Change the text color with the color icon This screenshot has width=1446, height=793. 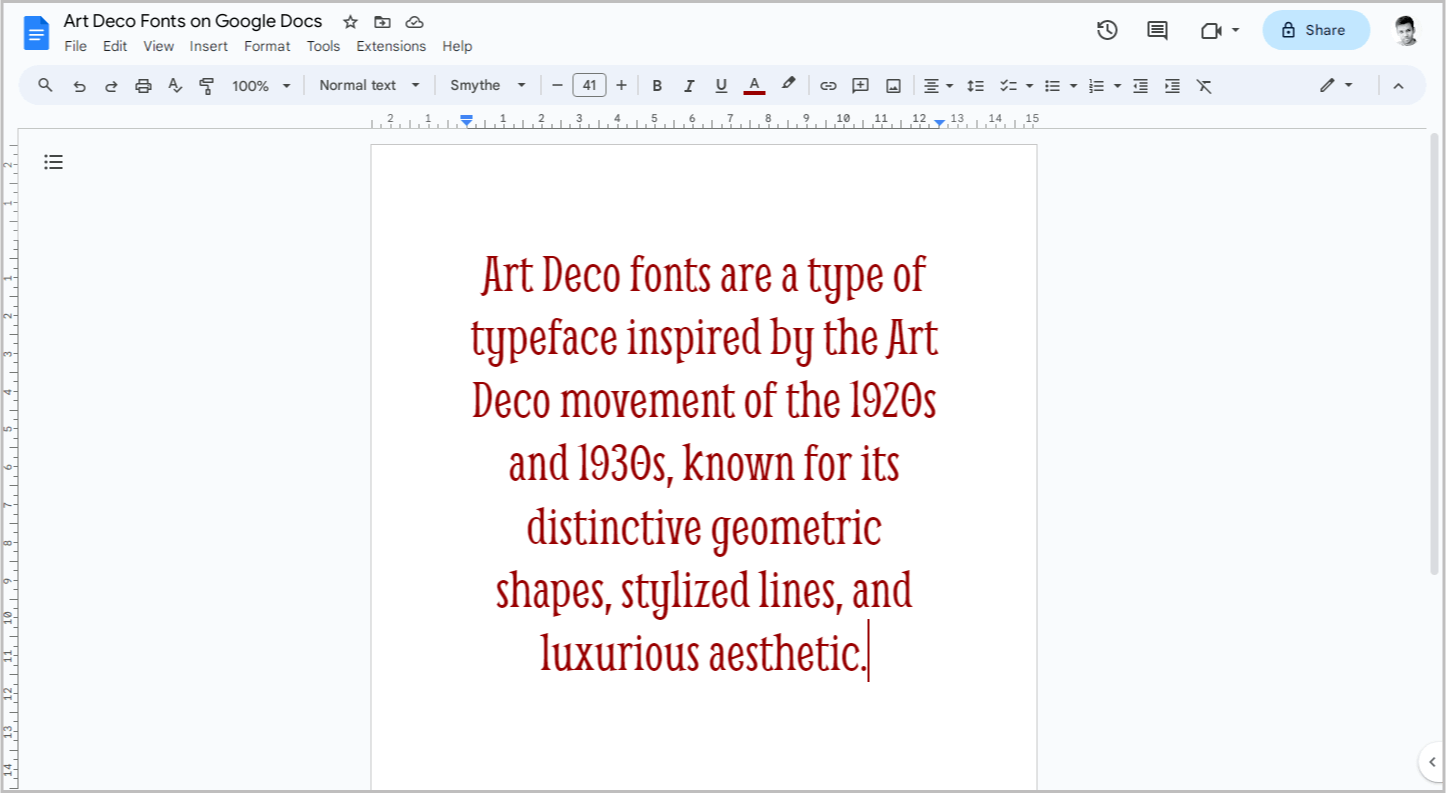tap(754, 85)
